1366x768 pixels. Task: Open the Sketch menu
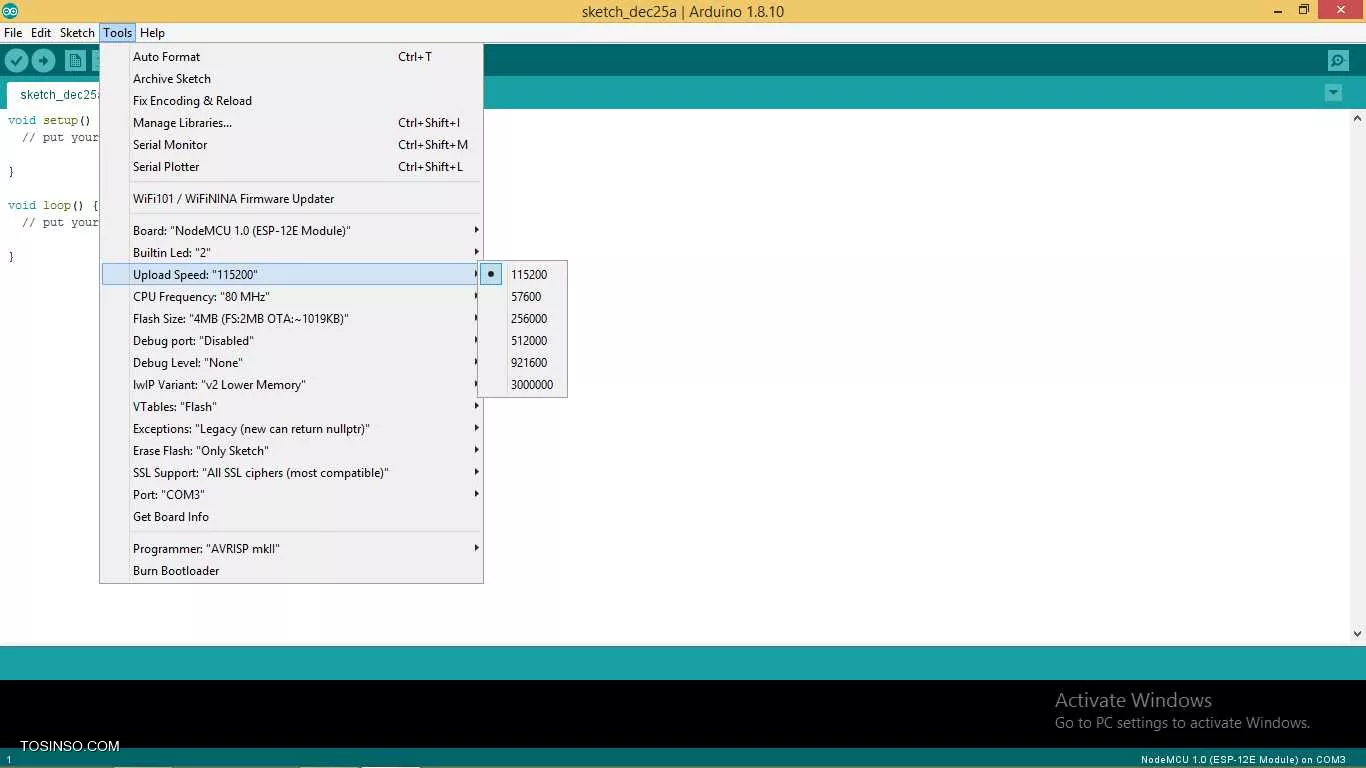77,33
